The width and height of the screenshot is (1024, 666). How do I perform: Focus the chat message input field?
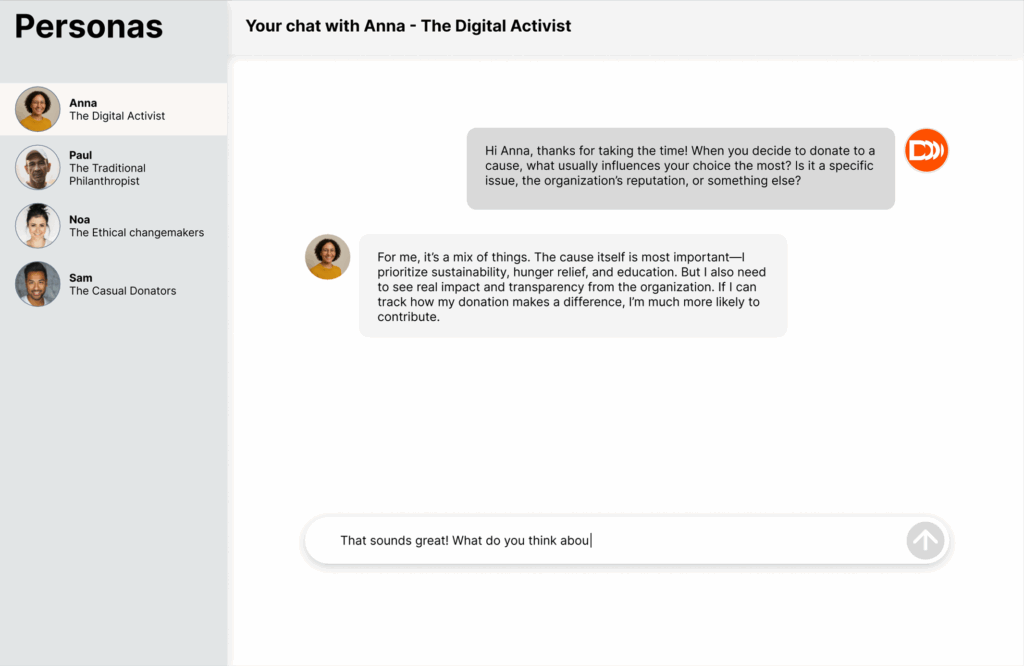600,541
